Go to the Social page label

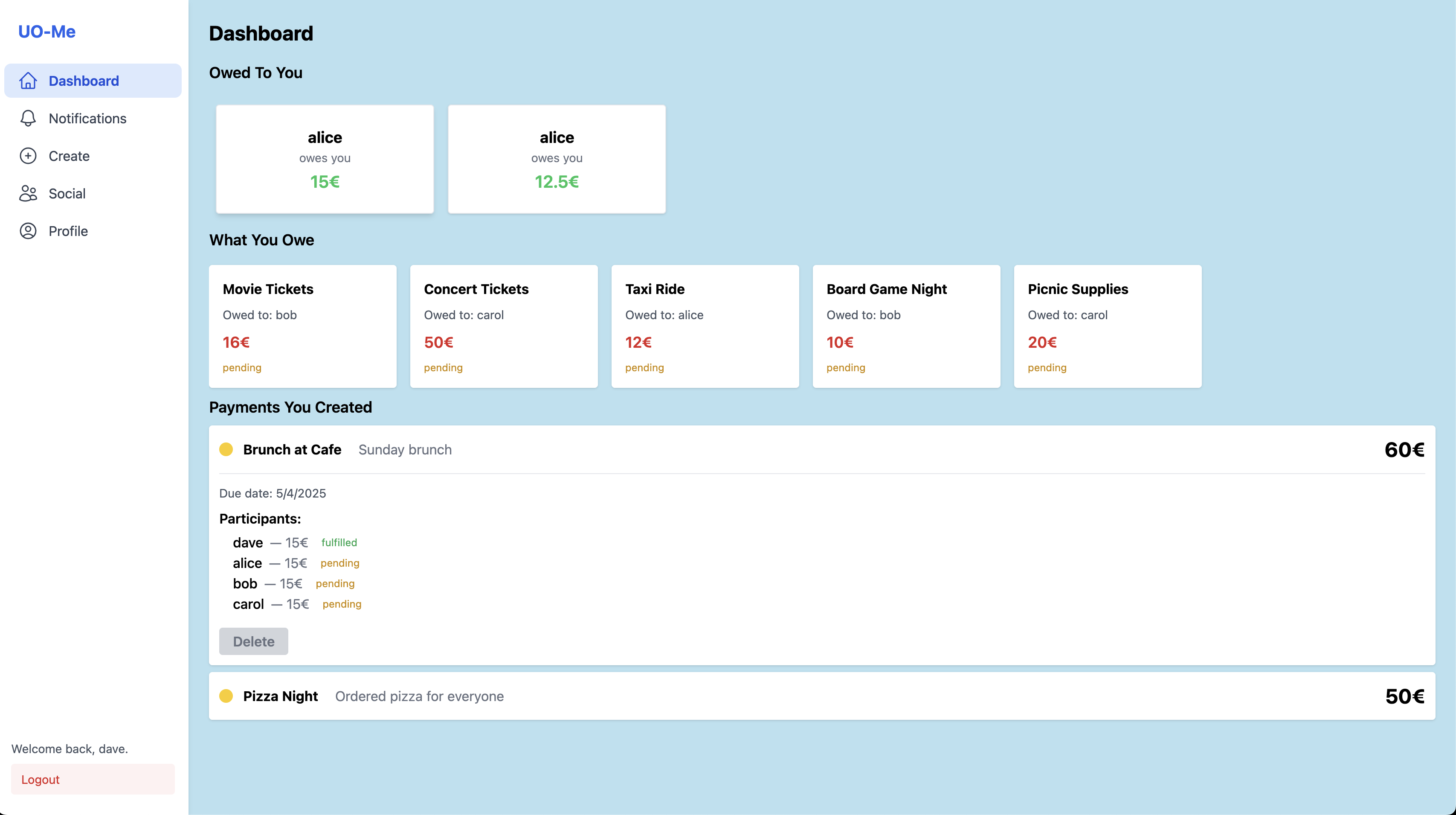pos(67,193)
